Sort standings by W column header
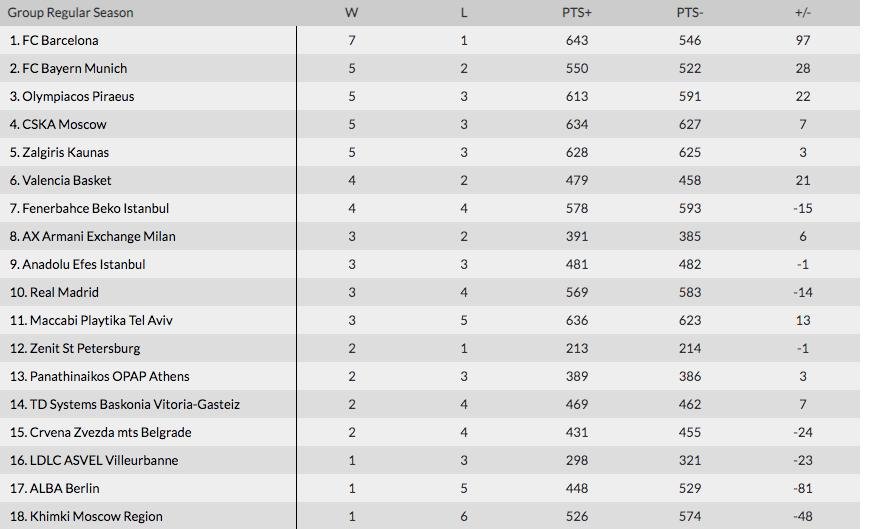This screenshot has height=529, width=871. pos(352,13)
